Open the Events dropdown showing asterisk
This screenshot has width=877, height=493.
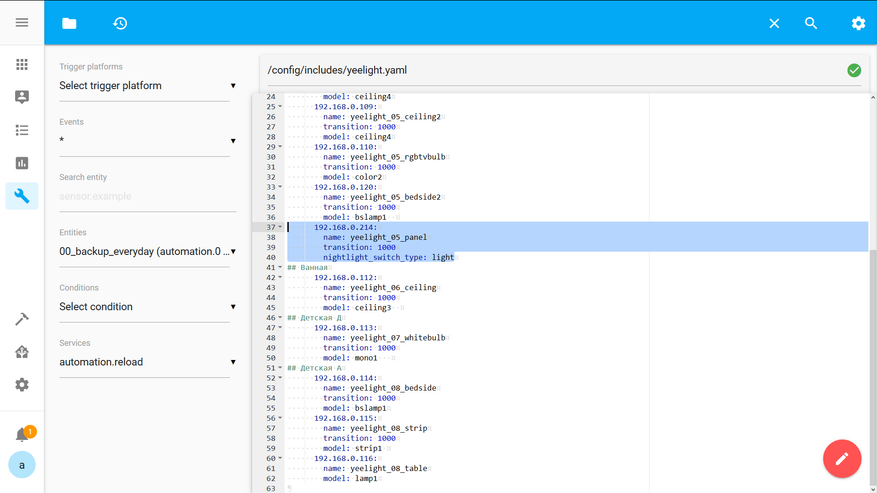pos(148,140)
